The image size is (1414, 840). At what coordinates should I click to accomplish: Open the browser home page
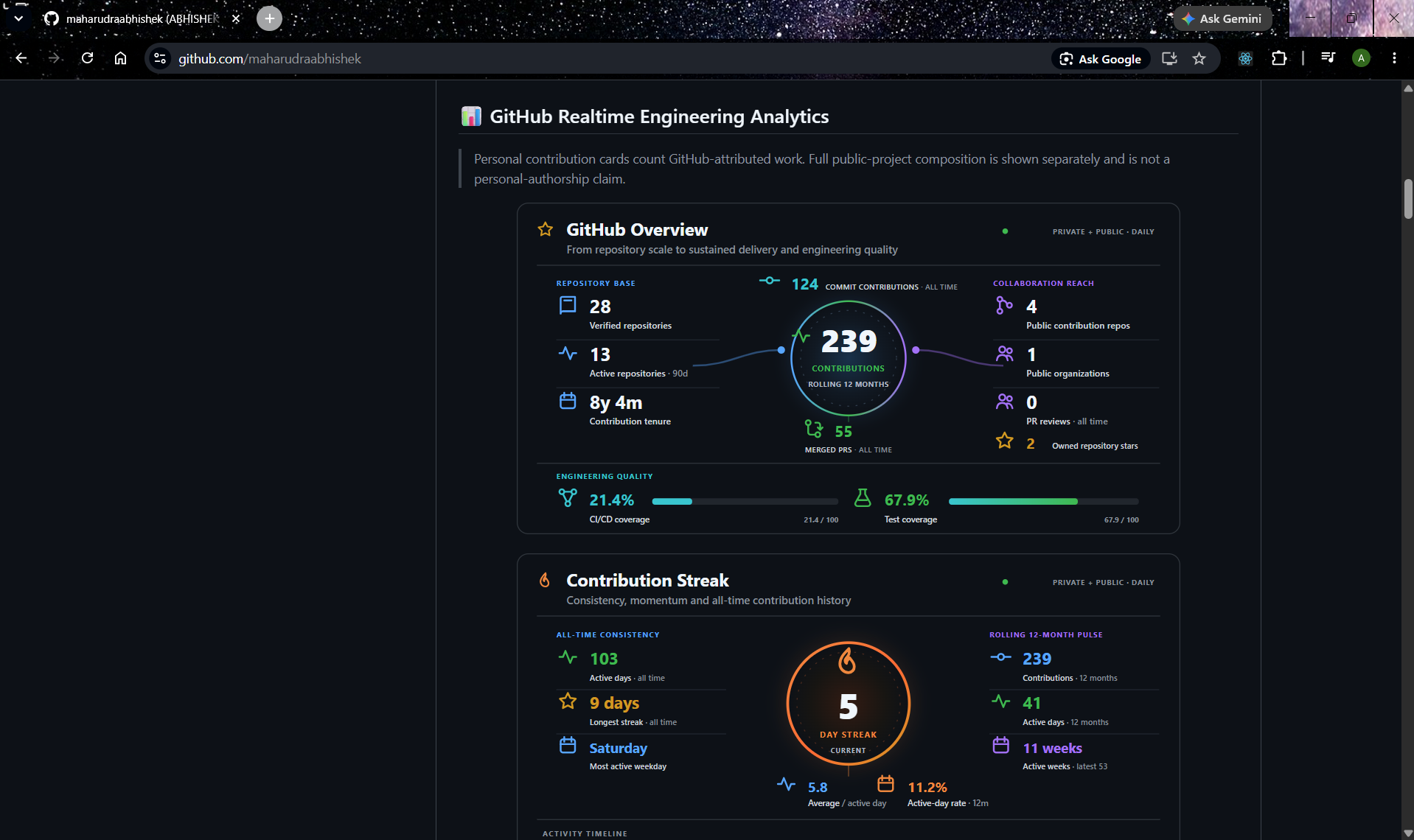(x=120, y=58)
